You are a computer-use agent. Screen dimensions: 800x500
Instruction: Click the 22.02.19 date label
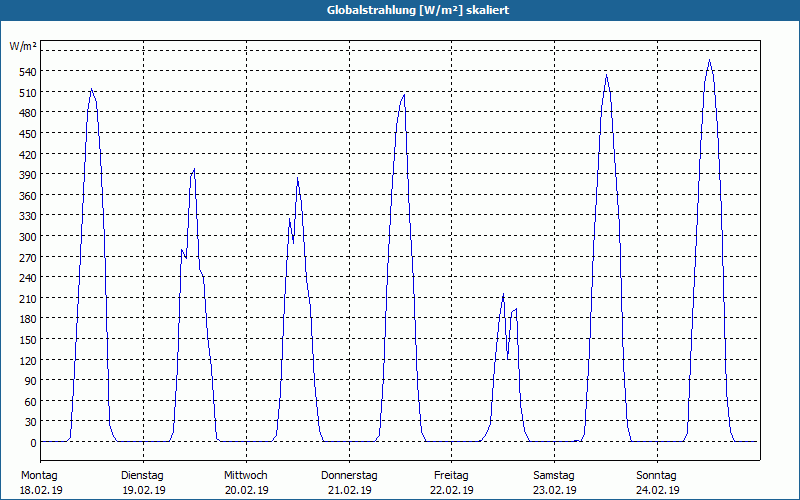(x=452, y=490)
